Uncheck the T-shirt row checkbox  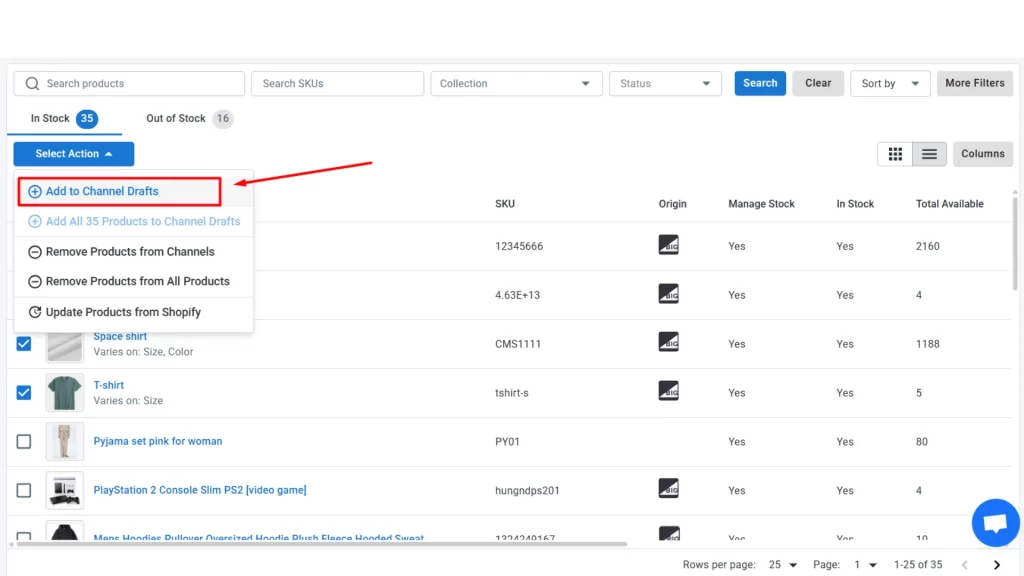click(x=24, y=393)
